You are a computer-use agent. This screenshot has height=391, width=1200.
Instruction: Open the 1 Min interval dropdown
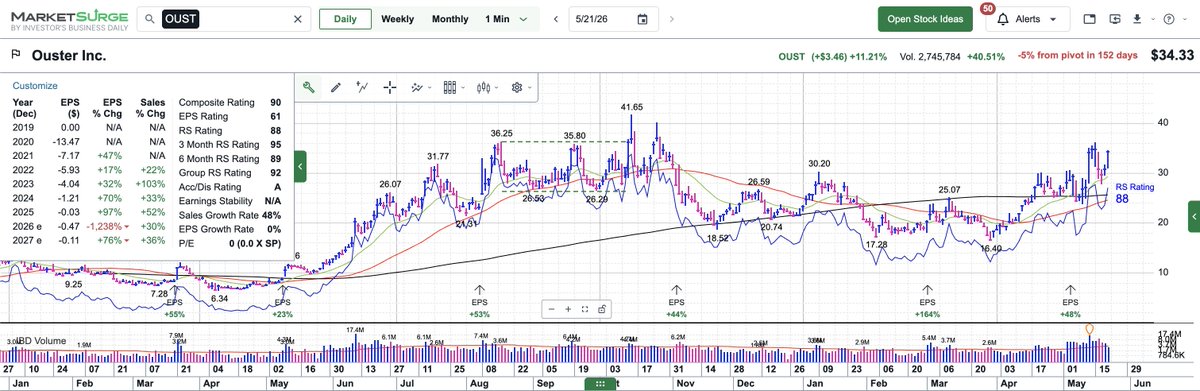tap(507, 19)
